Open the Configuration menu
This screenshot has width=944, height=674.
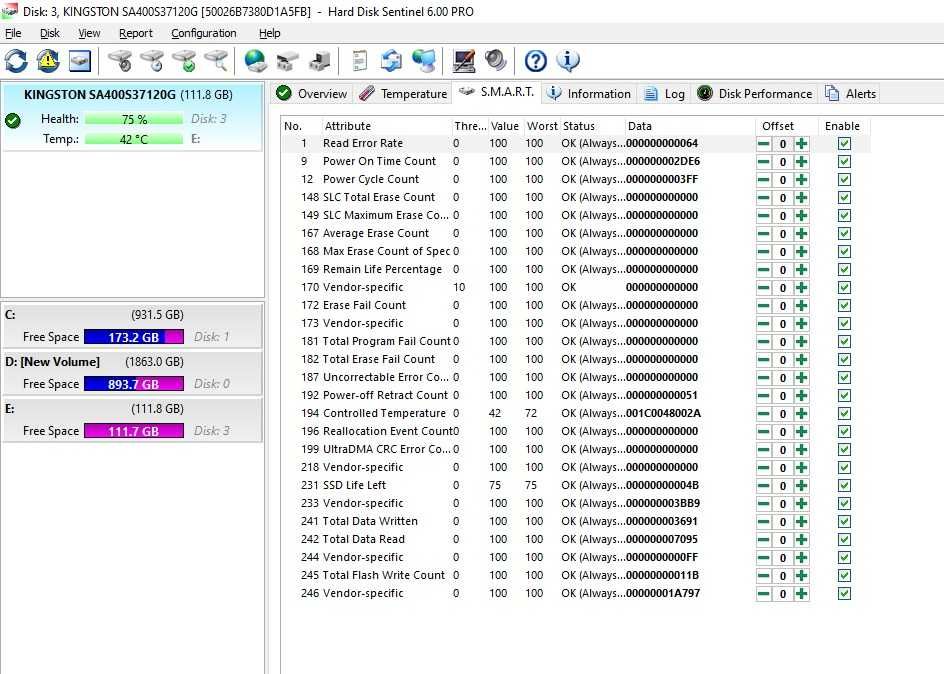click(x=203, y=33)
